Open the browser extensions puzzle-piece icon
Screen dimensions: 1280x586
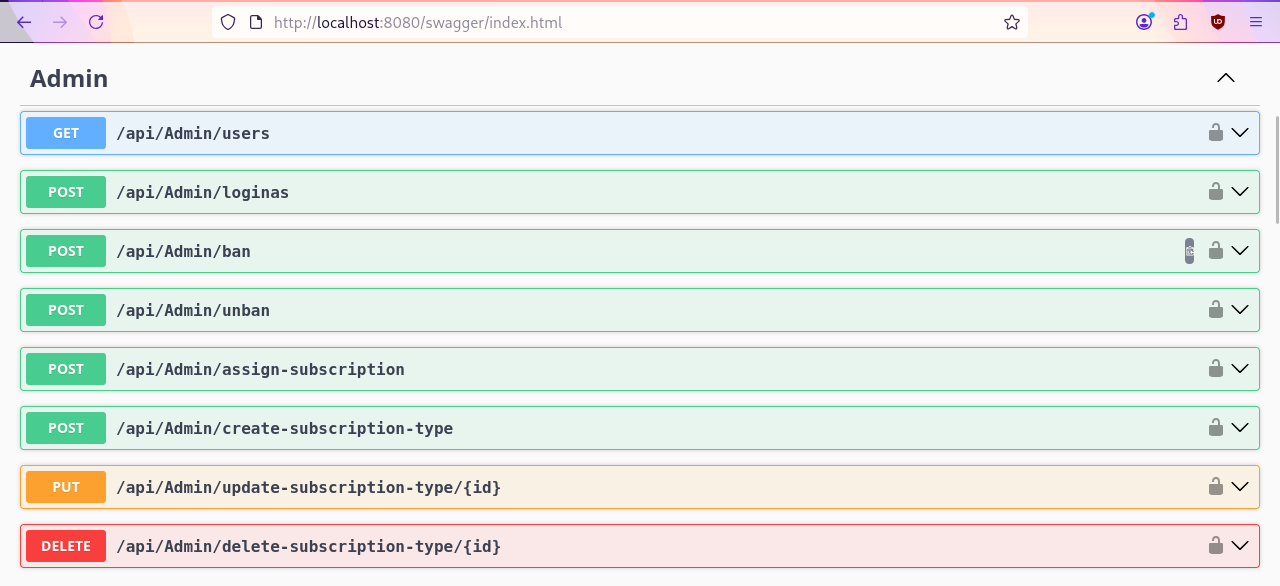pos(1180,21)
